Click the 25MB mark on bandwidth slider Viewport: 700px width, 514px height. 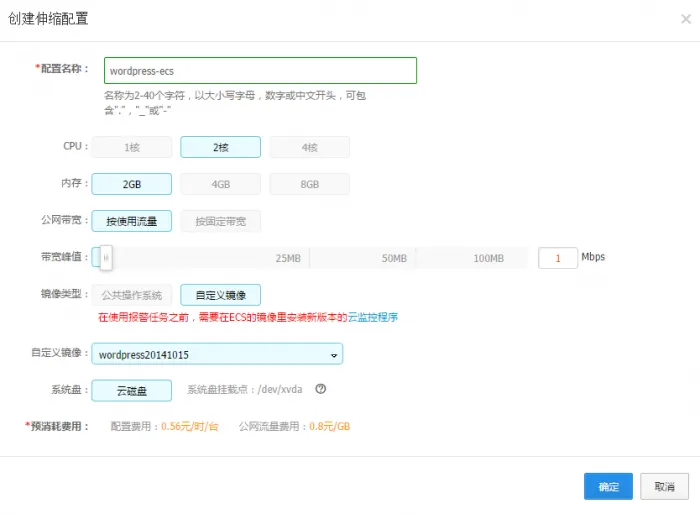(x=288, y=258)
